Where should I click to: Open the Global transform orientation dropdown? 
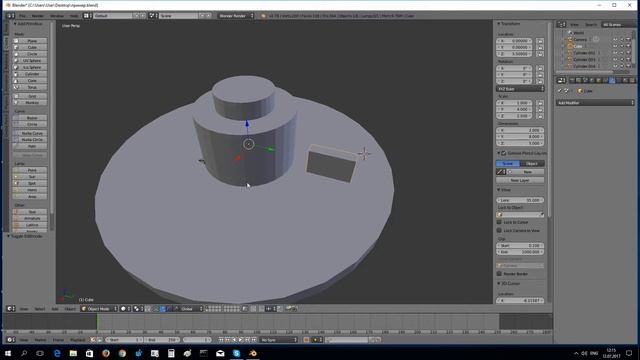point(189,309)
